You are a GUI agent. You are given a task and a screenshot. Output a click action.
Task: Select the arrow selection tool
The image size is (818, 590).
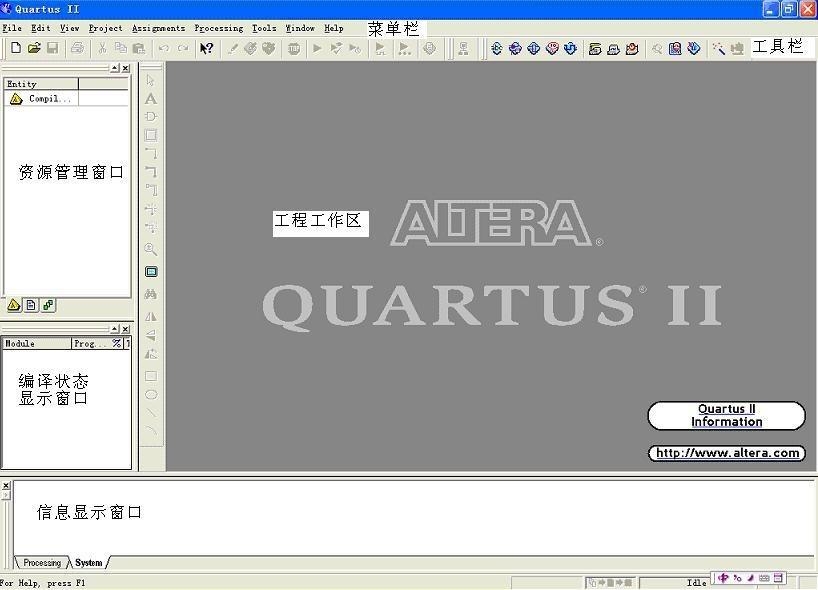click(151, 80)
